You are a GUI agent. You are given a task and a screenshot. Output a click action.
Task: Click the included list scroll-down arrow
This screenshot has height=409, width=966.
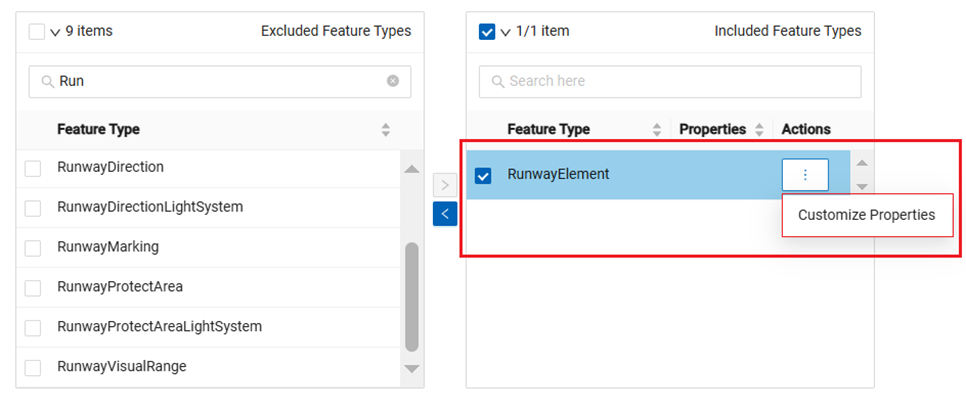click(862, 187)
